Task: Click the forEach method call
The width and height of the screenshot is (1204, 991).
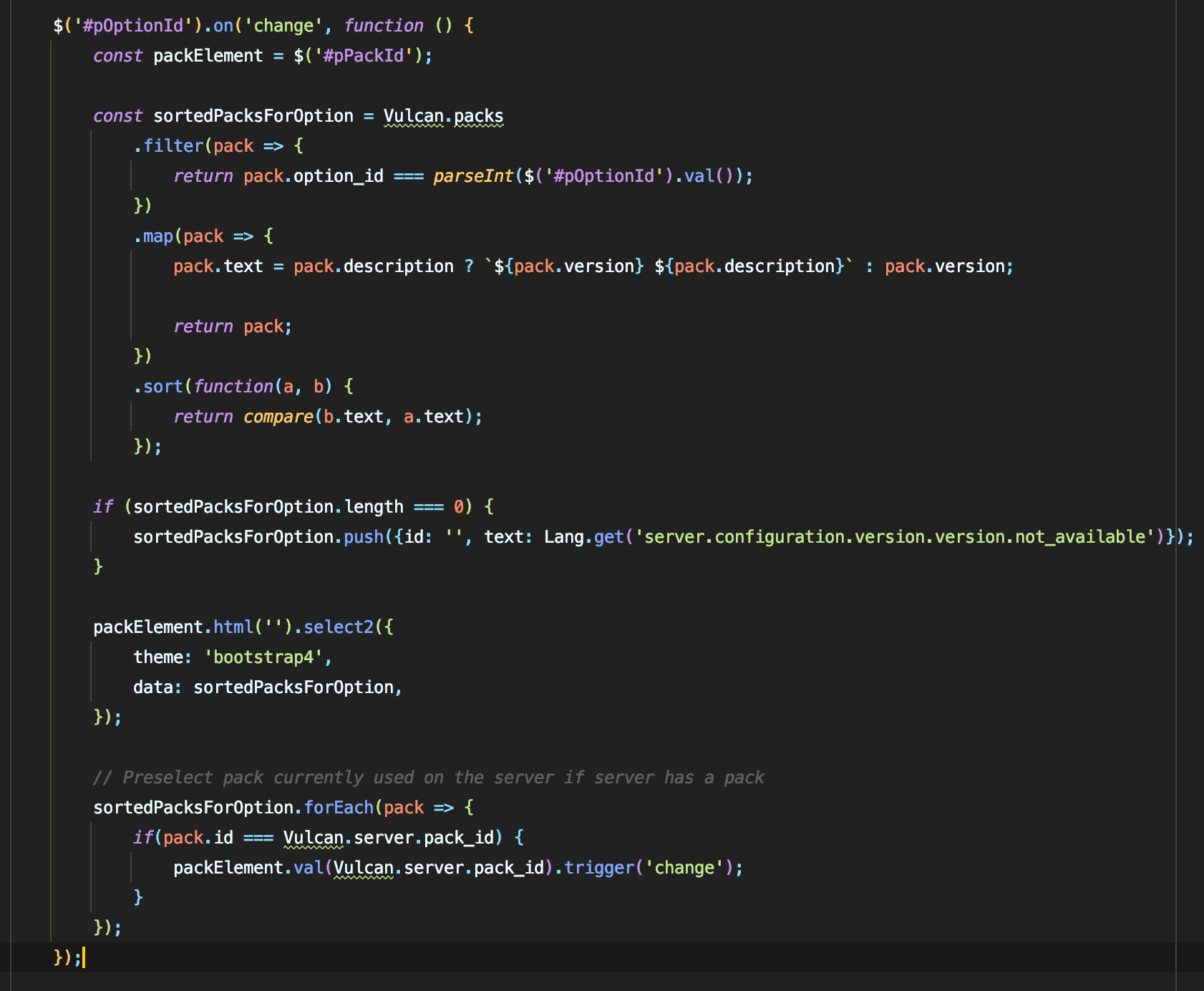Action: pos(338,808)
